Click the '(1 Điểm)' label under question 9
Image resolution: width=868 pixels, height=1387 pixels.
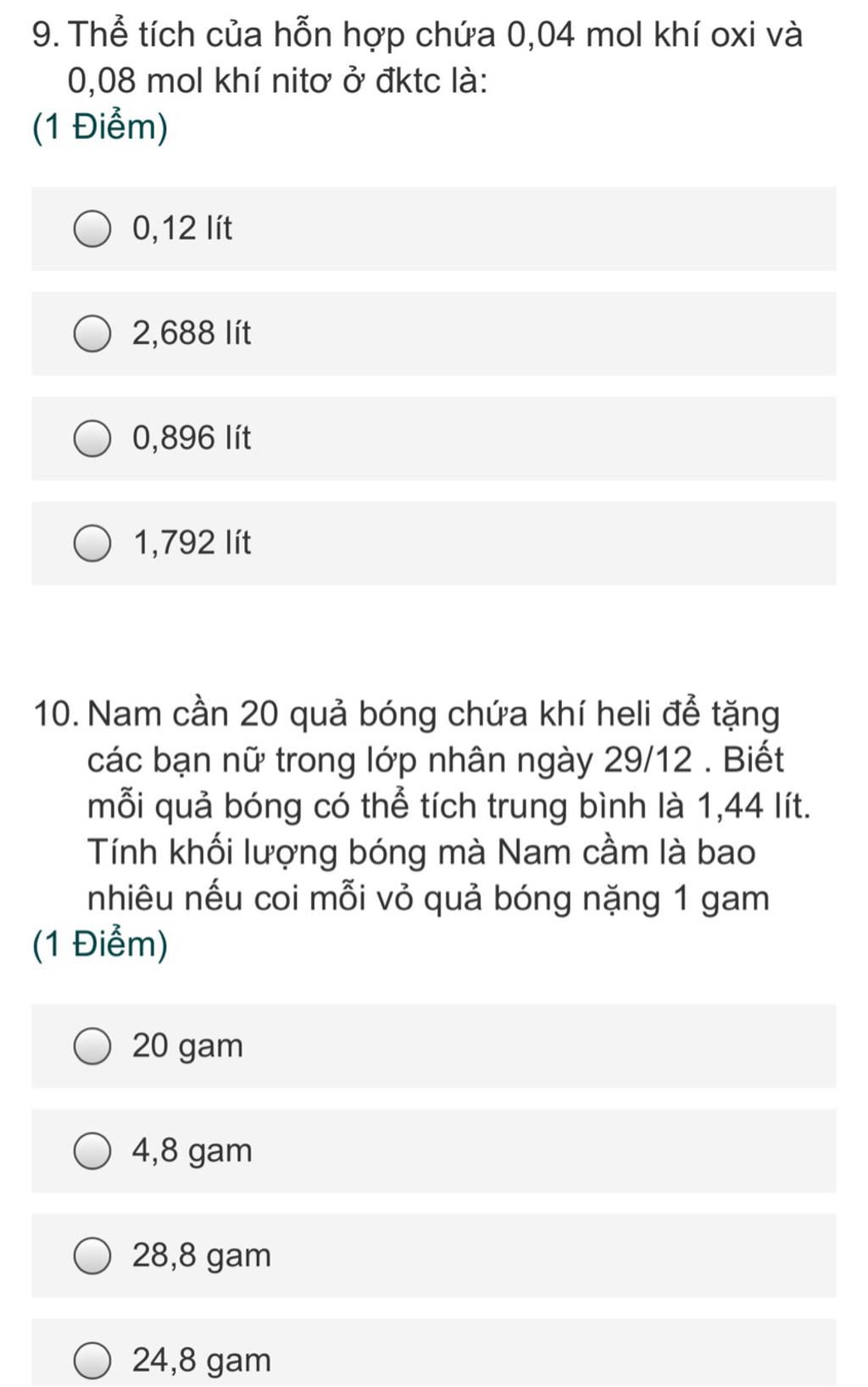coord(100,128)
